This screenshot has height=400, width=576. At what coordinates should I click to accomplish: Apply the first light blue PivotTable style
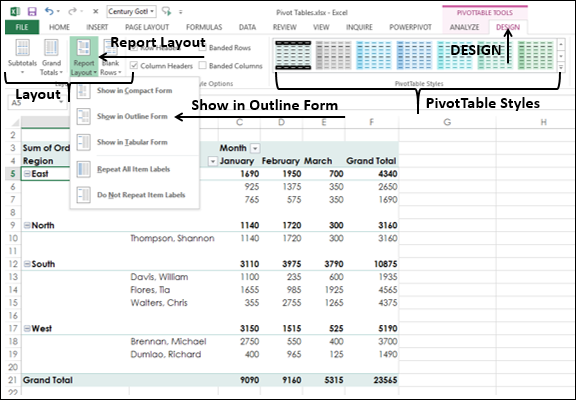(374, 55)
